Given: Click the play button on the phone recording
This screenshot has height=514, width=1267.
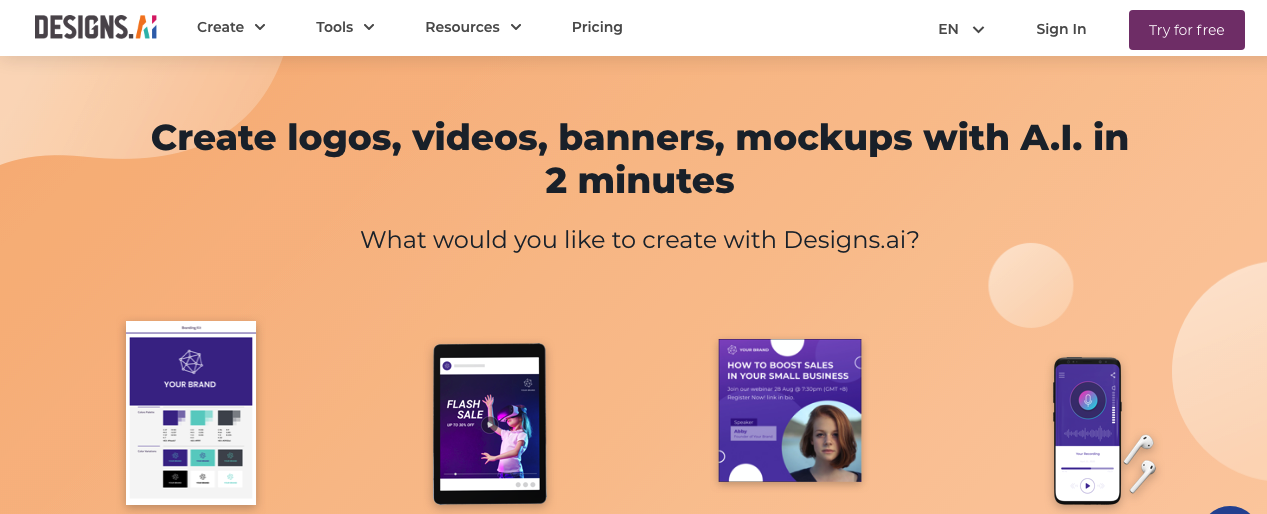Looking at the screenshot, I should (x=1087, y=485).
